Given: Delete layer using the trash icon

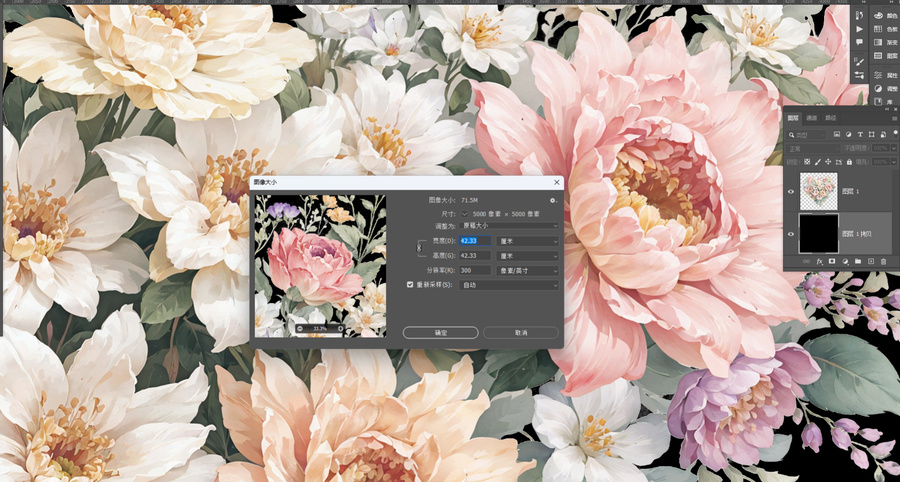Looking at the screenshot, I should (x=883, y=261).
